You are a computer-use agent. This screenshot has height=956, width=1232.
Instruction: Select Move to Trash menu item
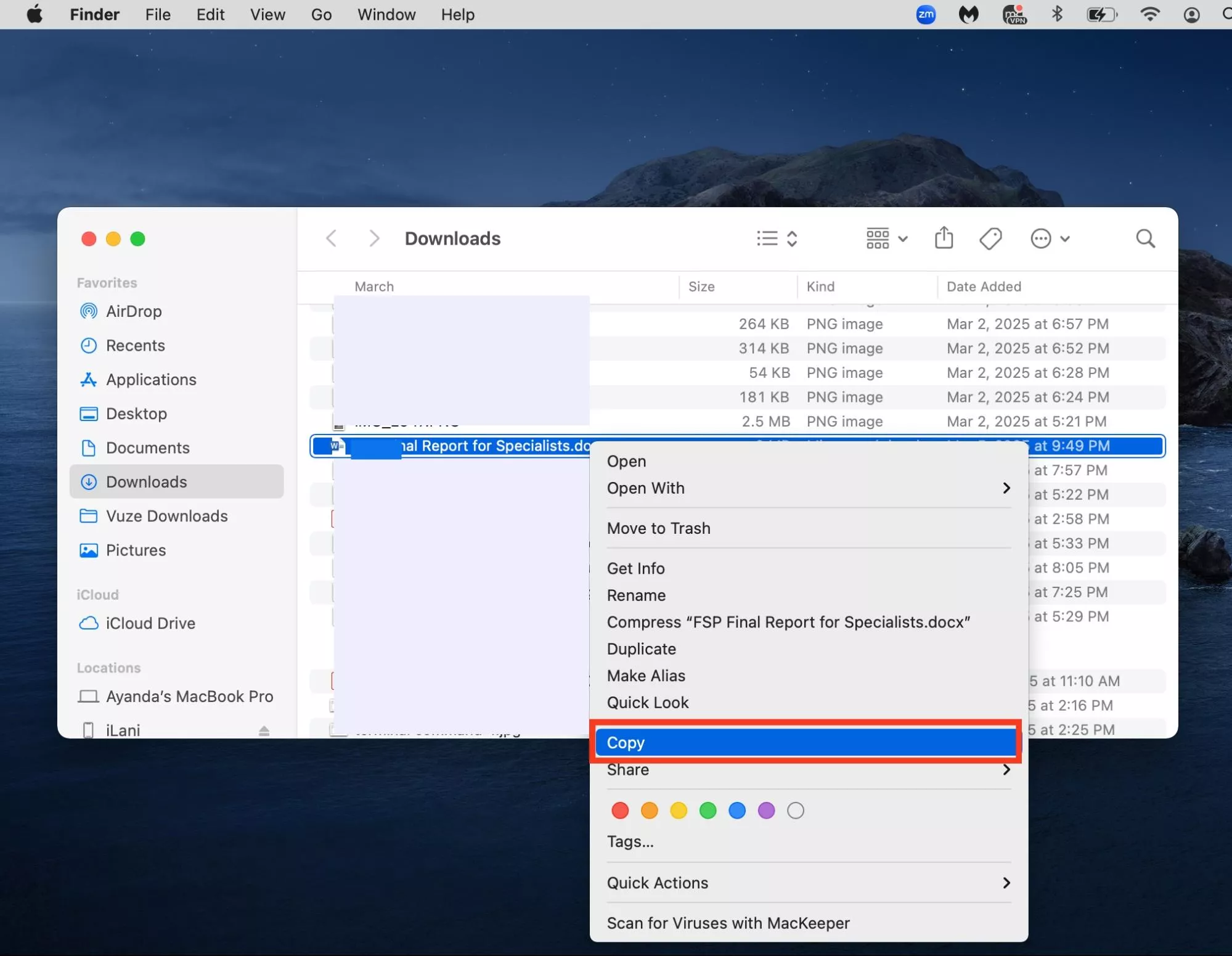(658, 528)
